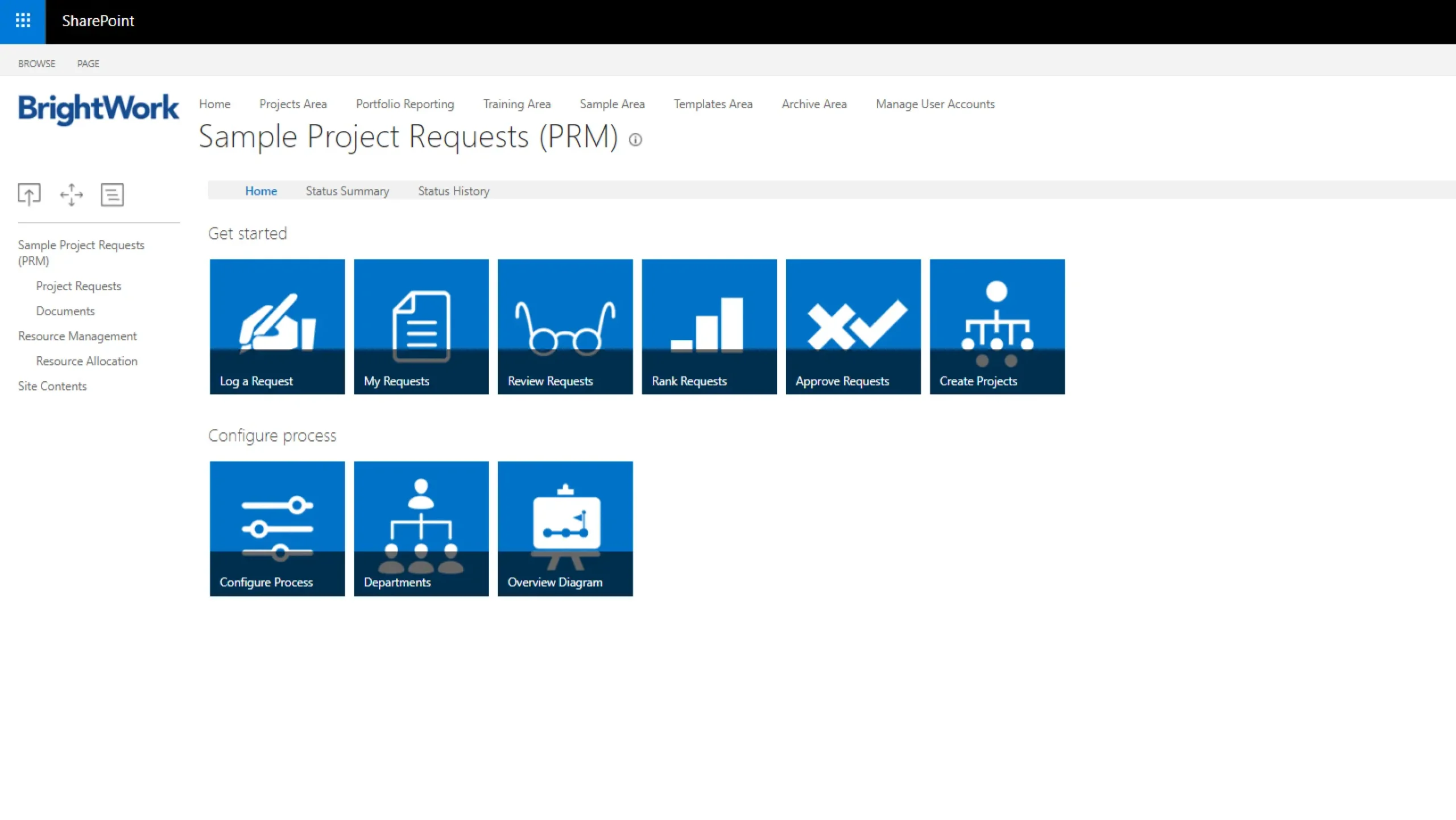Viewport: 1456px width, 820px height.
Task: Open Site Contents in the sidebar
Action: pyautogui.click(x=52, y=386)
